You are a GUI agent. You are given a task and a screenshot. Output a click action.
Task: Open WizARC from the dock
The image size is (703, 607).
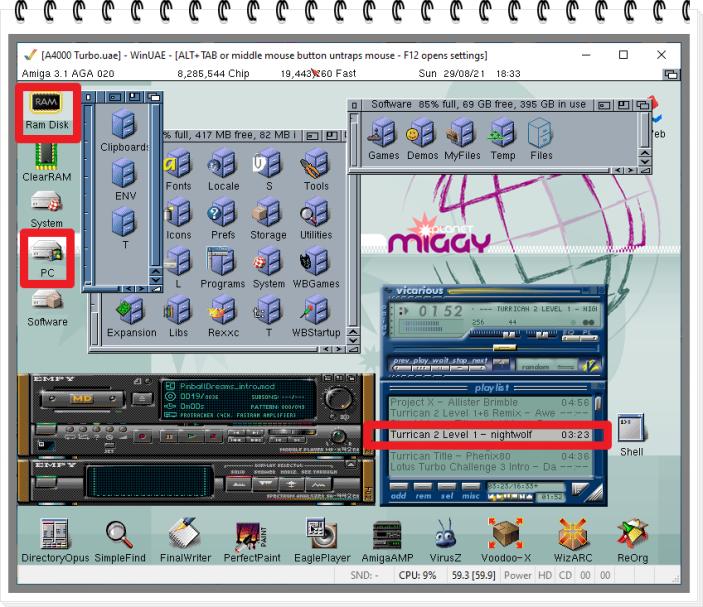click(573, 541)
